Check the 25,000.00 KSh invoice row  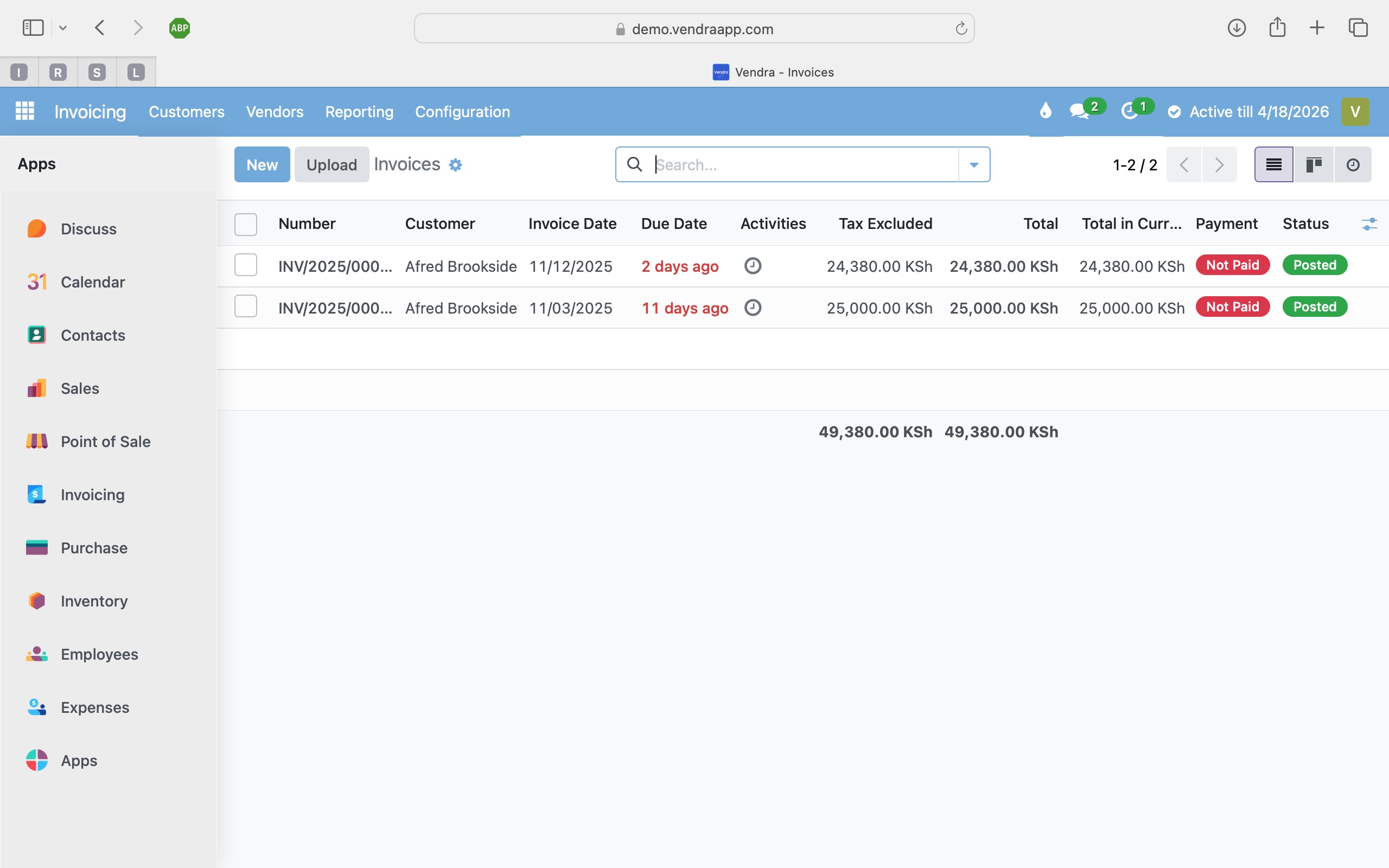click(246, 306)
